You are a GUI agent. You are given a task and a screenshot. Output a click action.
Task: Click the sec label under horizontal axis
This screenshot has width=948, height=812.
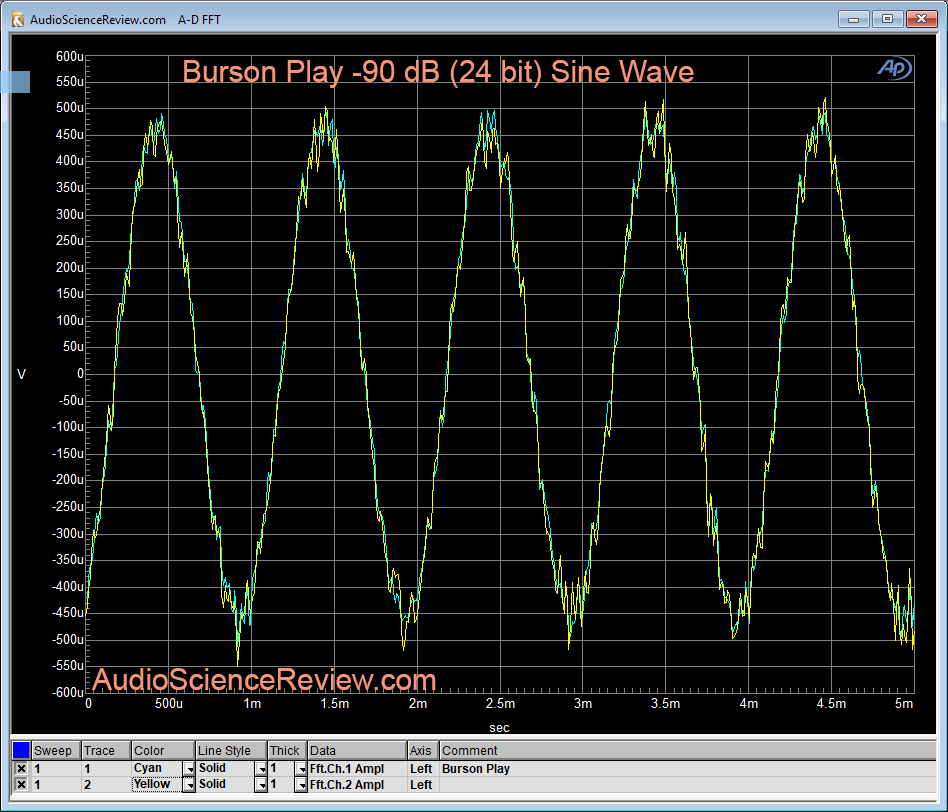click(x=499, y=727)
